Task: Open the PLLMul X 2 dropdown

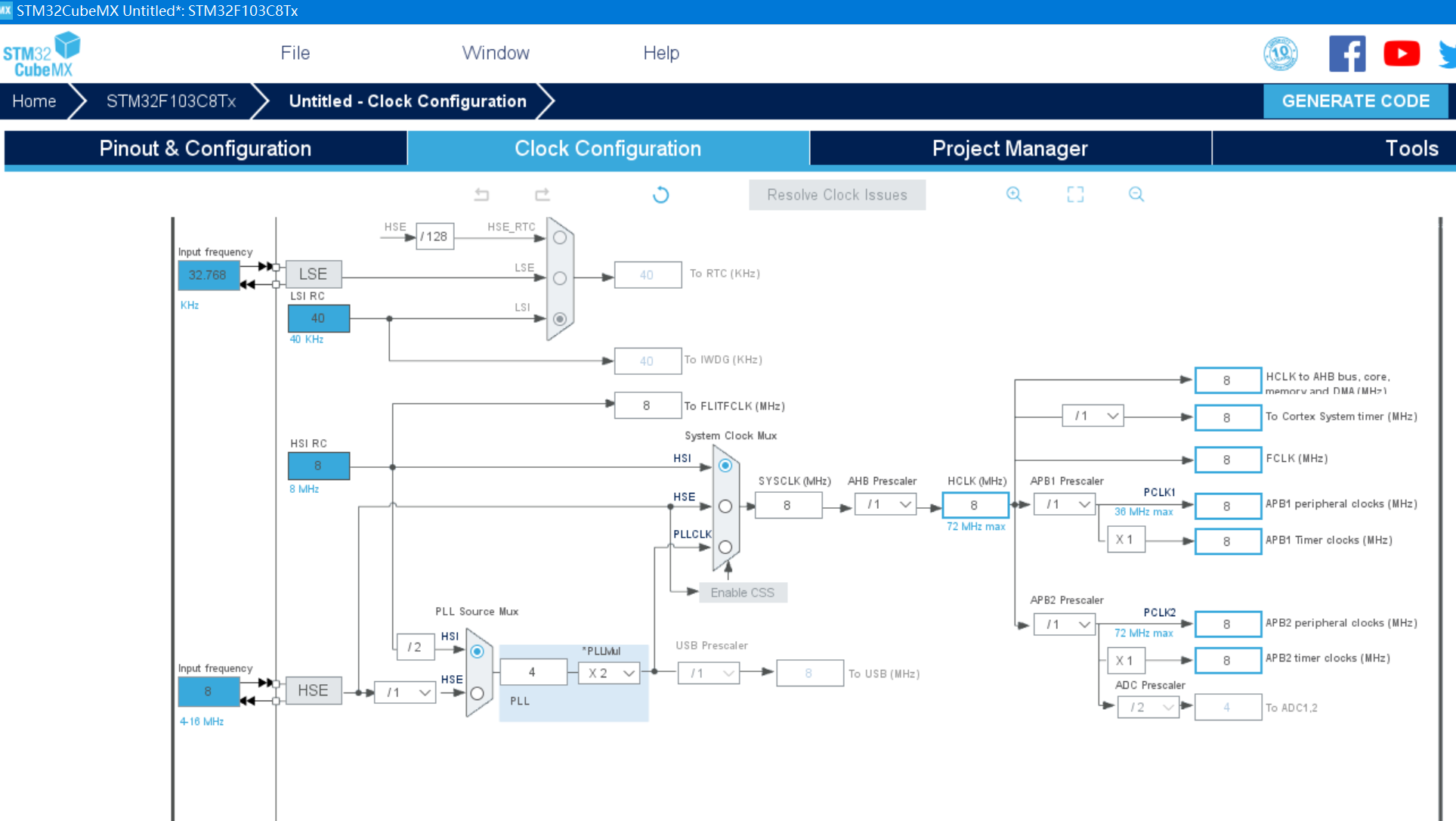Action: point(609,673)
